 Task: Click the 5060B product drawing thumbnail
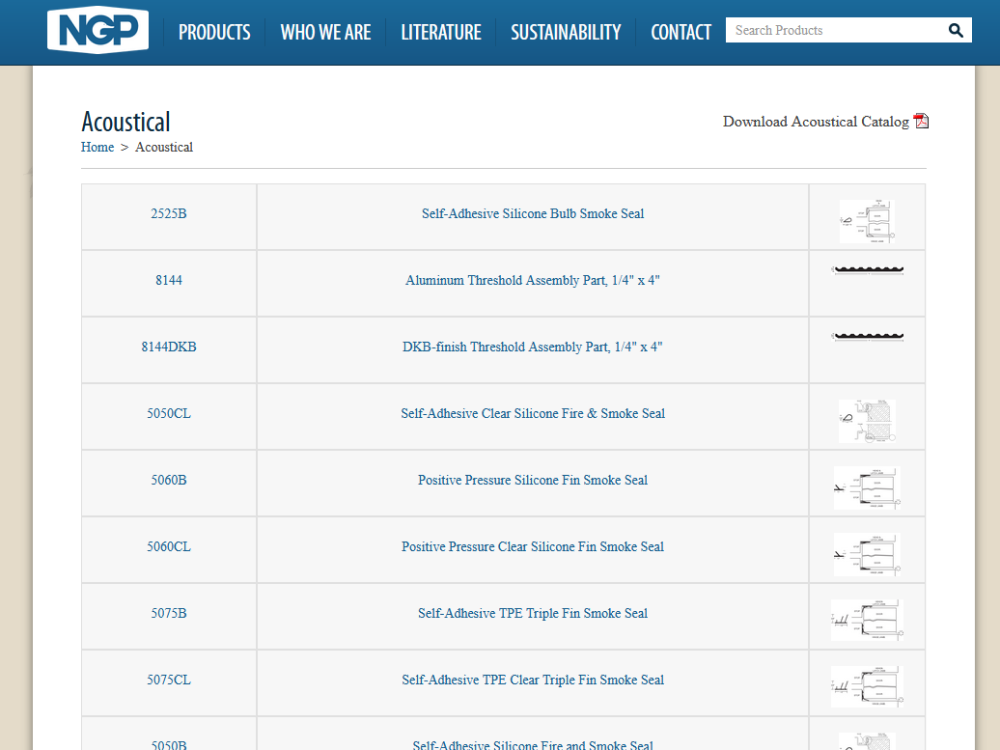point(867,488)
